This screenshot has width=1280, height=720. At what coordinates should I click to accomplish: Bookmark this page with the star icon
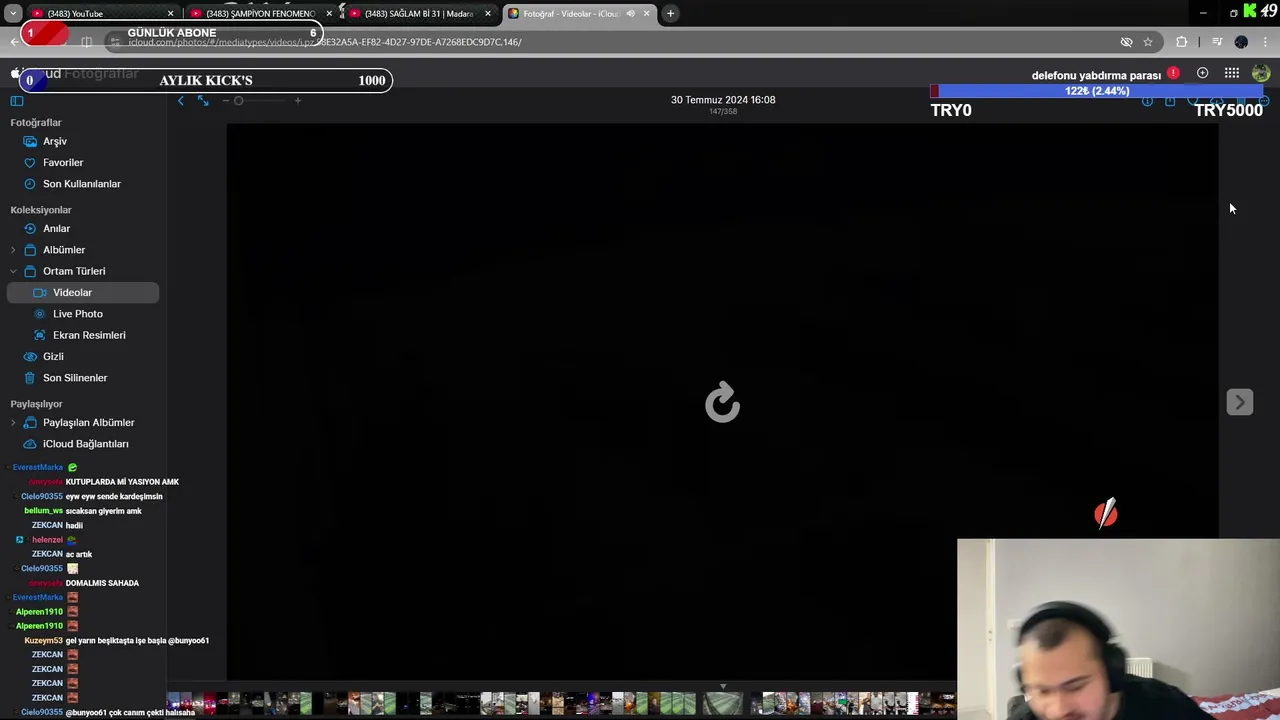(x=1148, y=42)
